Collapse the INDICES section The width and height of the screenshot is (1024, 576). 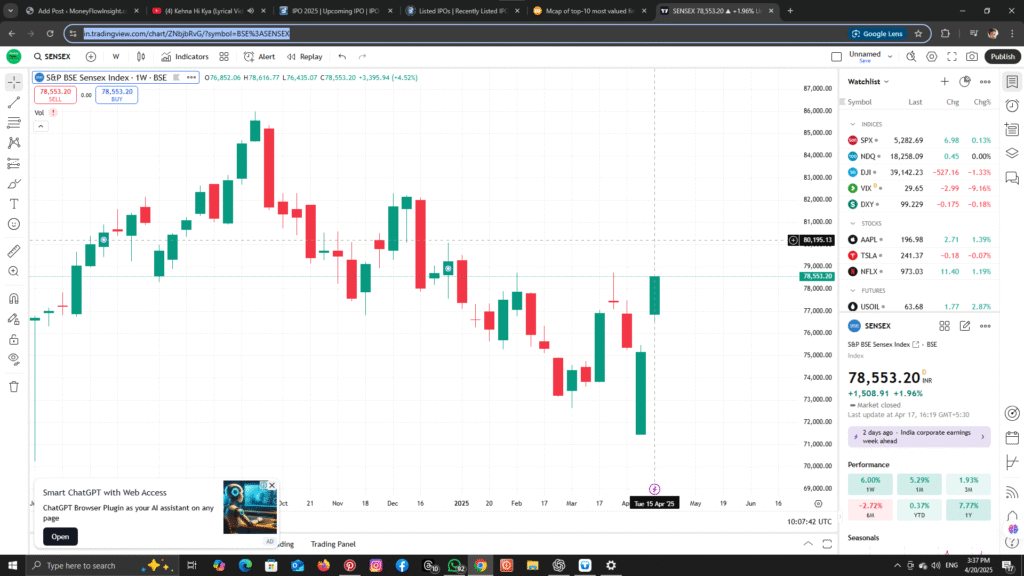point(853,124)
